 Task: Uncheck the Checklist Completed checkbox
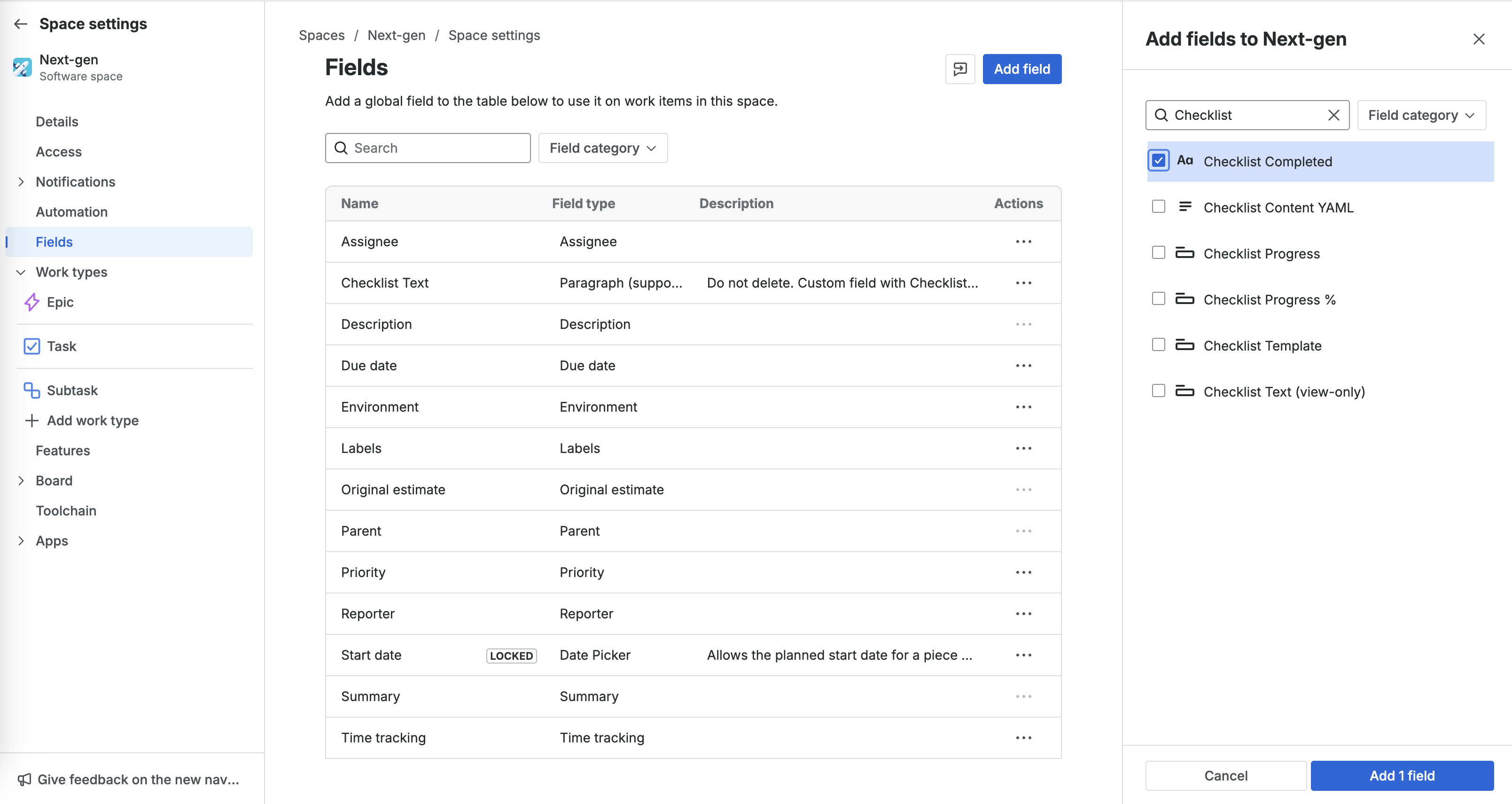click(1158, 161)
